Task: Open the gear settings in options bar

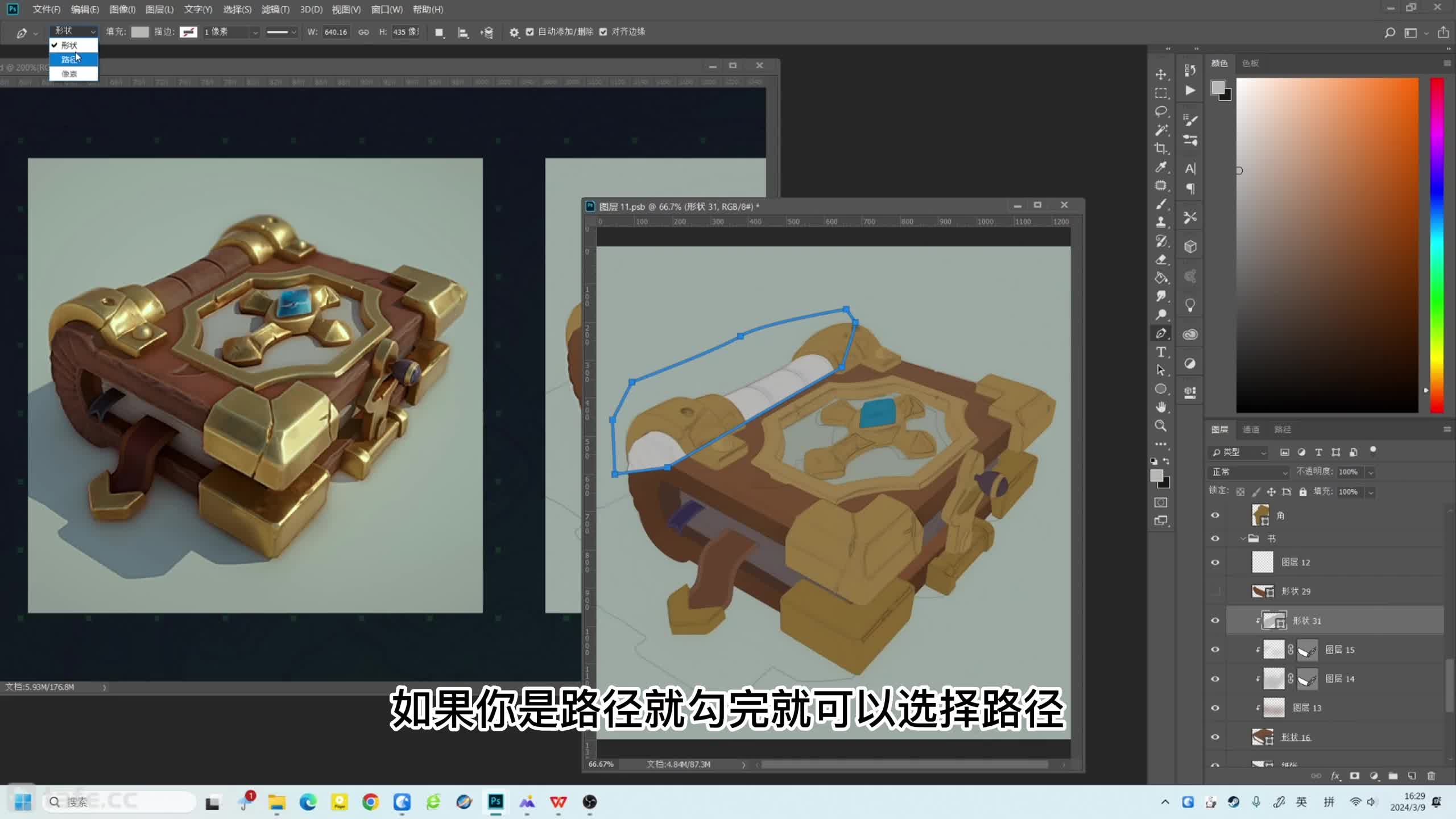Action: click(x=514, y=32)
